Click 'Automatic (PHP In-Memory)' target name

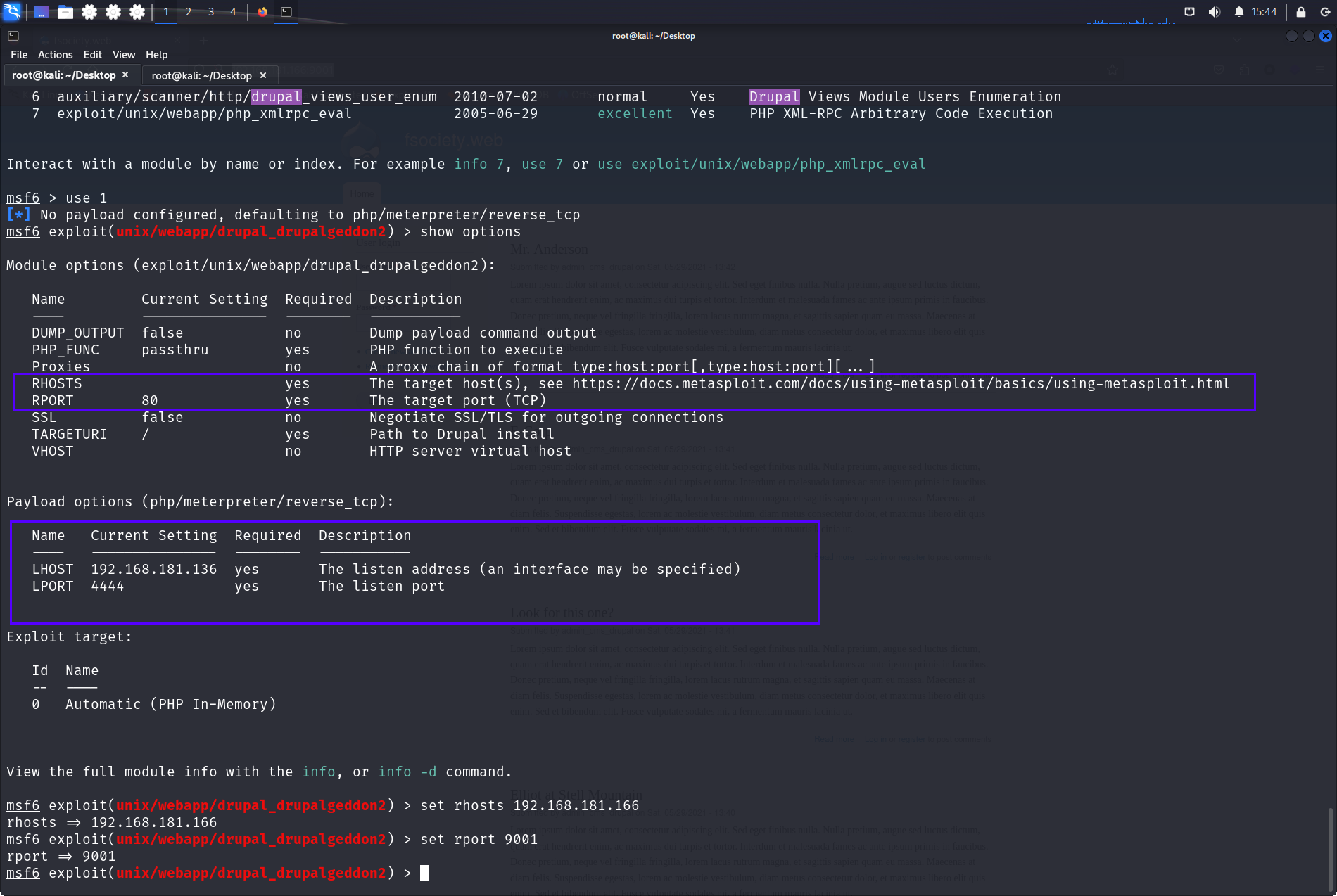click(171, 704)
